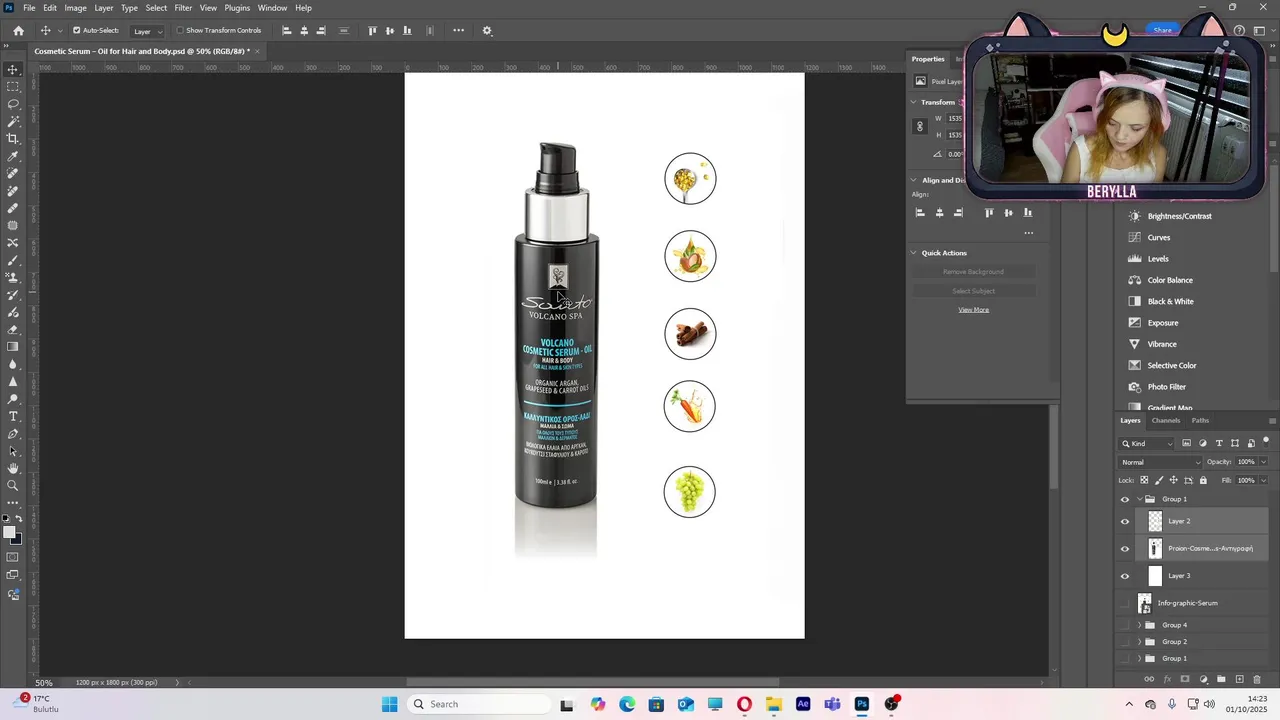The image size is (1280, 720).
Task: Select the Crop tool
Action: click(x=13, y=139)
